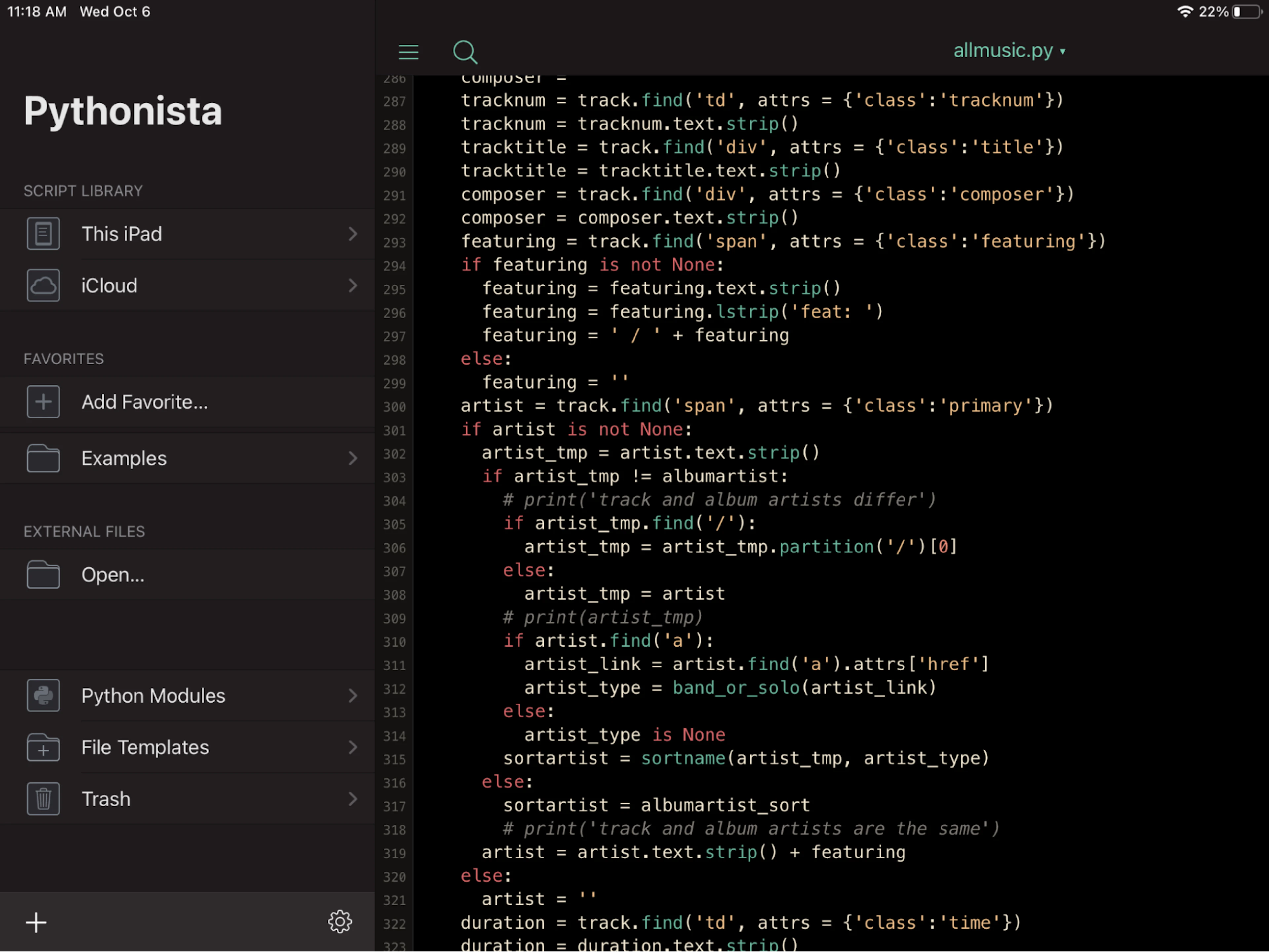Expand the Python Modules chevron

click(x=353, y=696)
